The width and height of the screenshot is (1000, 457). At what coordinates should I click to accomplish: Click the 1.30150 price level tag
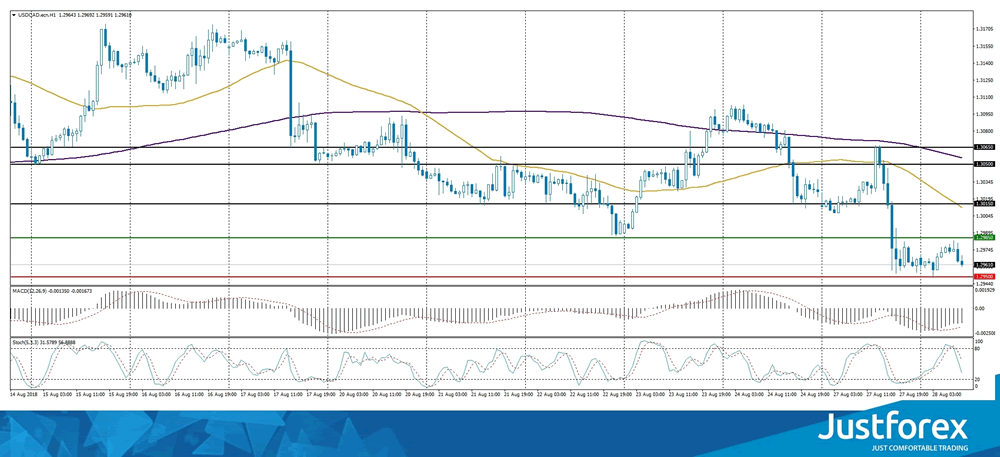point(984,203)
